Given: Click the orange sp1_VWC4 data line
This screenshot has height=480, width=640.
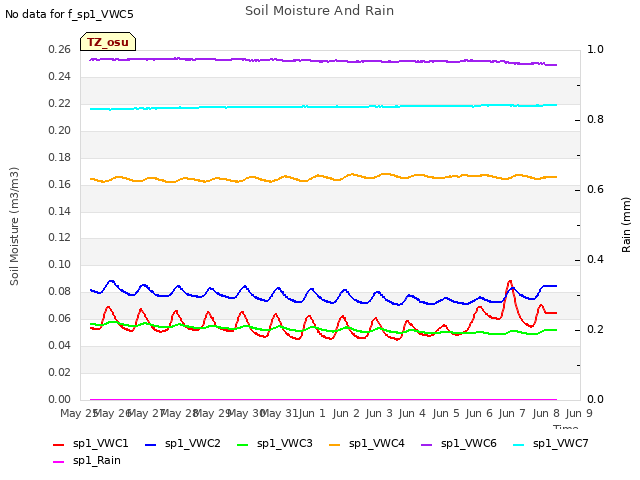Looking at the screenshot, I should pos(323,177).
